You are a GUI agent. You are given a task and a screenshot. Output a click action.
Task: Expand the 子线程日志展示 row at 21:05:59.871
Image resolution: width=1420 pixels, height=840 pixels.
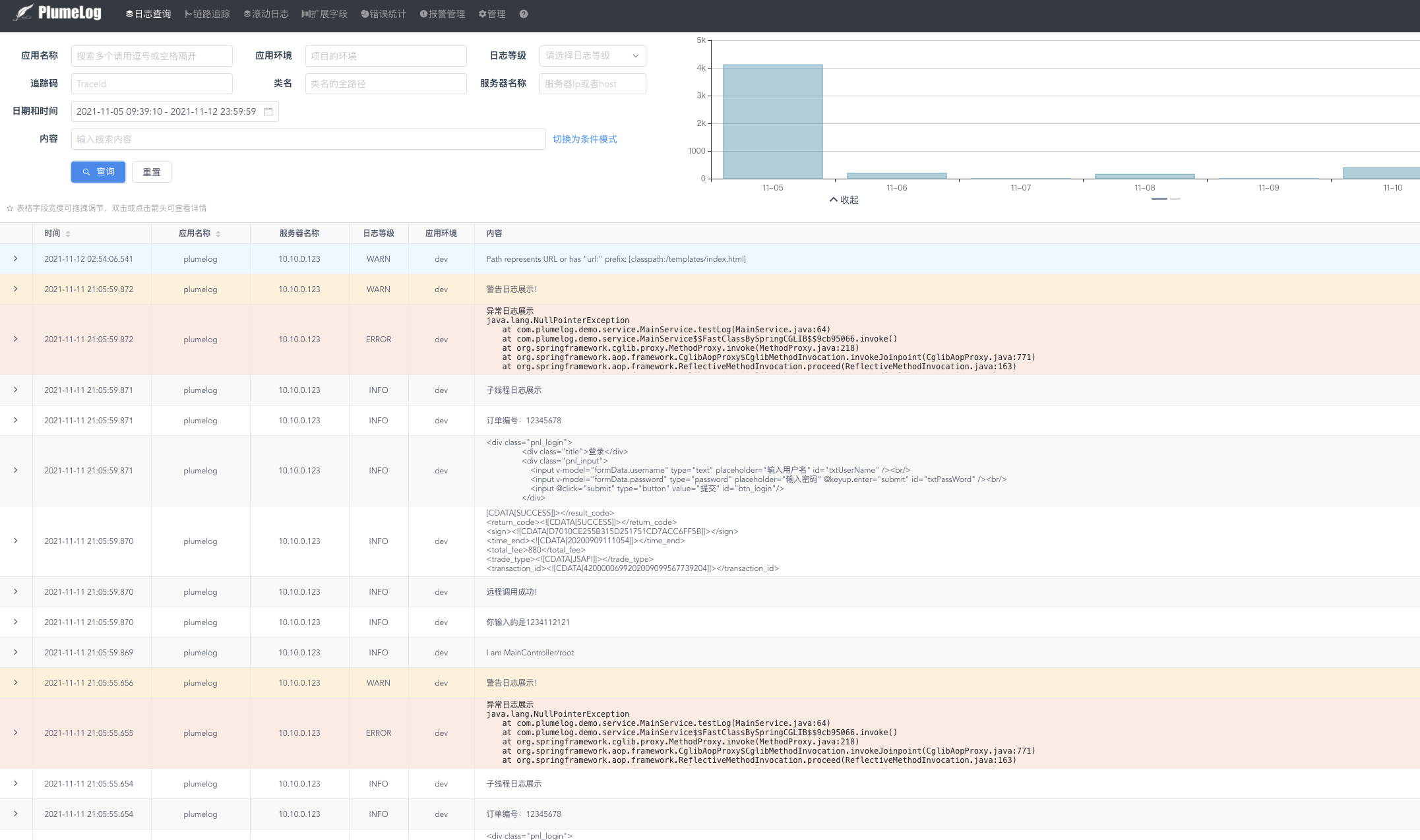pos(16,390)
